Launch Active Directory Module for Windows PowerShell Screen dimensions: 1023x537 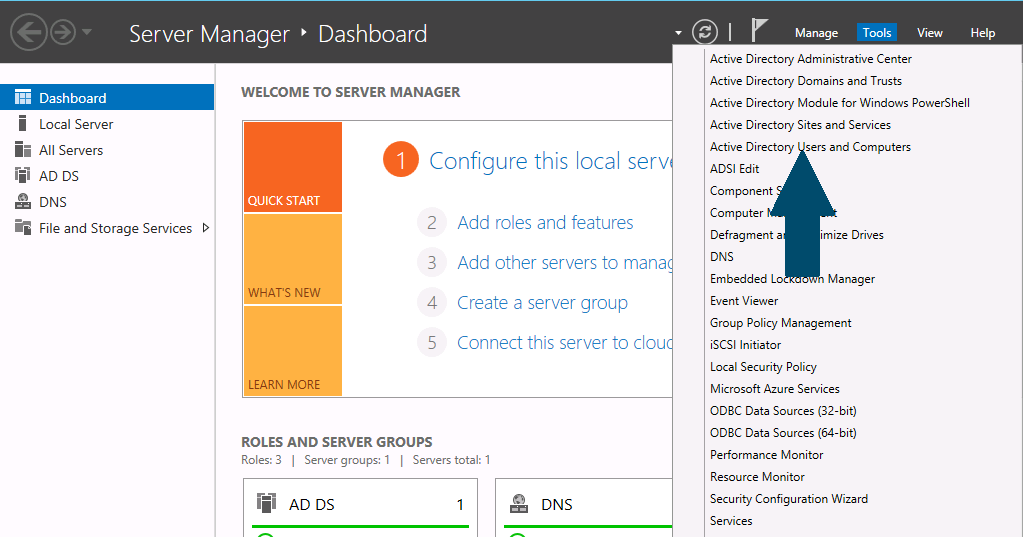tap(840, 103)
